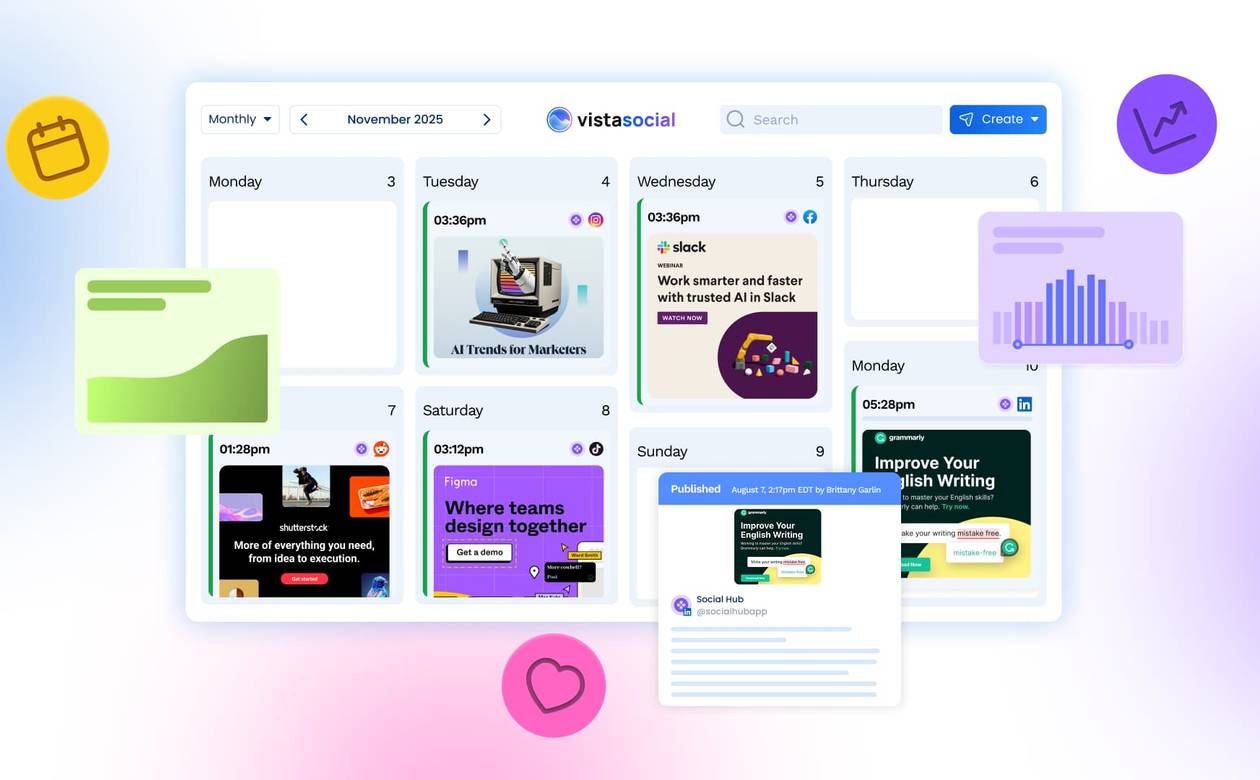The height and width of the screenshot is (780, 1260).
Task: Click the Social Hub profile avatar
Action: 681,605
